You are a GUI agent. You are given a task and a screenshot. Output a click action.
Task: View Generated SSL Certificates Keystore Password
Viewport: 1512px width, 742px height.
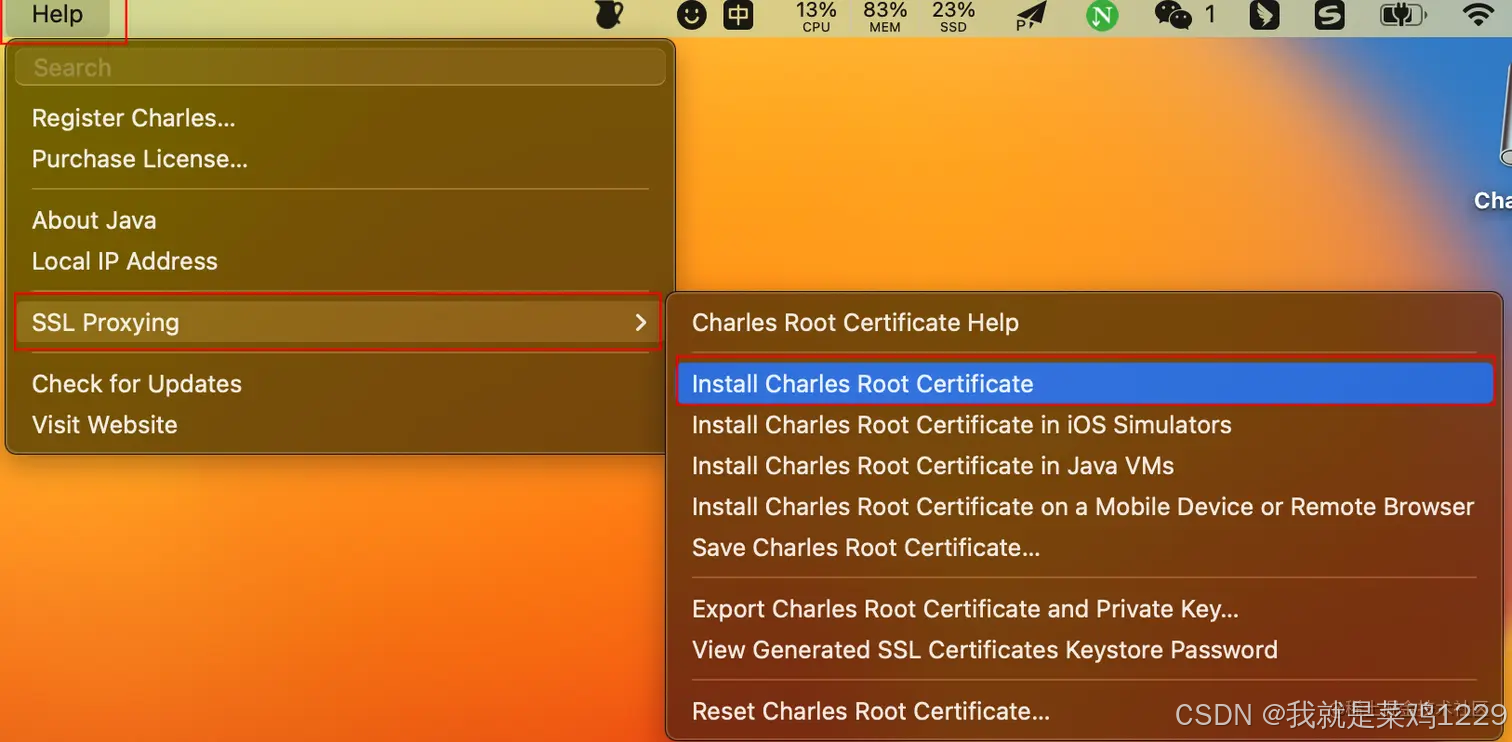(x=1085, y=650)
